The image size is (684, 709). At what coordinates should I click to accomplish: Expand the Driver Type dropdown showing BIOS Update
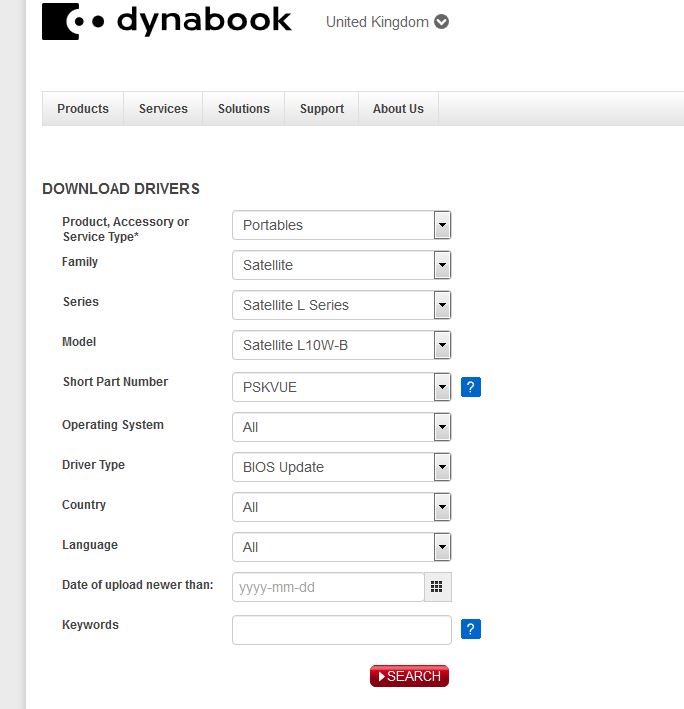(342, 467)
